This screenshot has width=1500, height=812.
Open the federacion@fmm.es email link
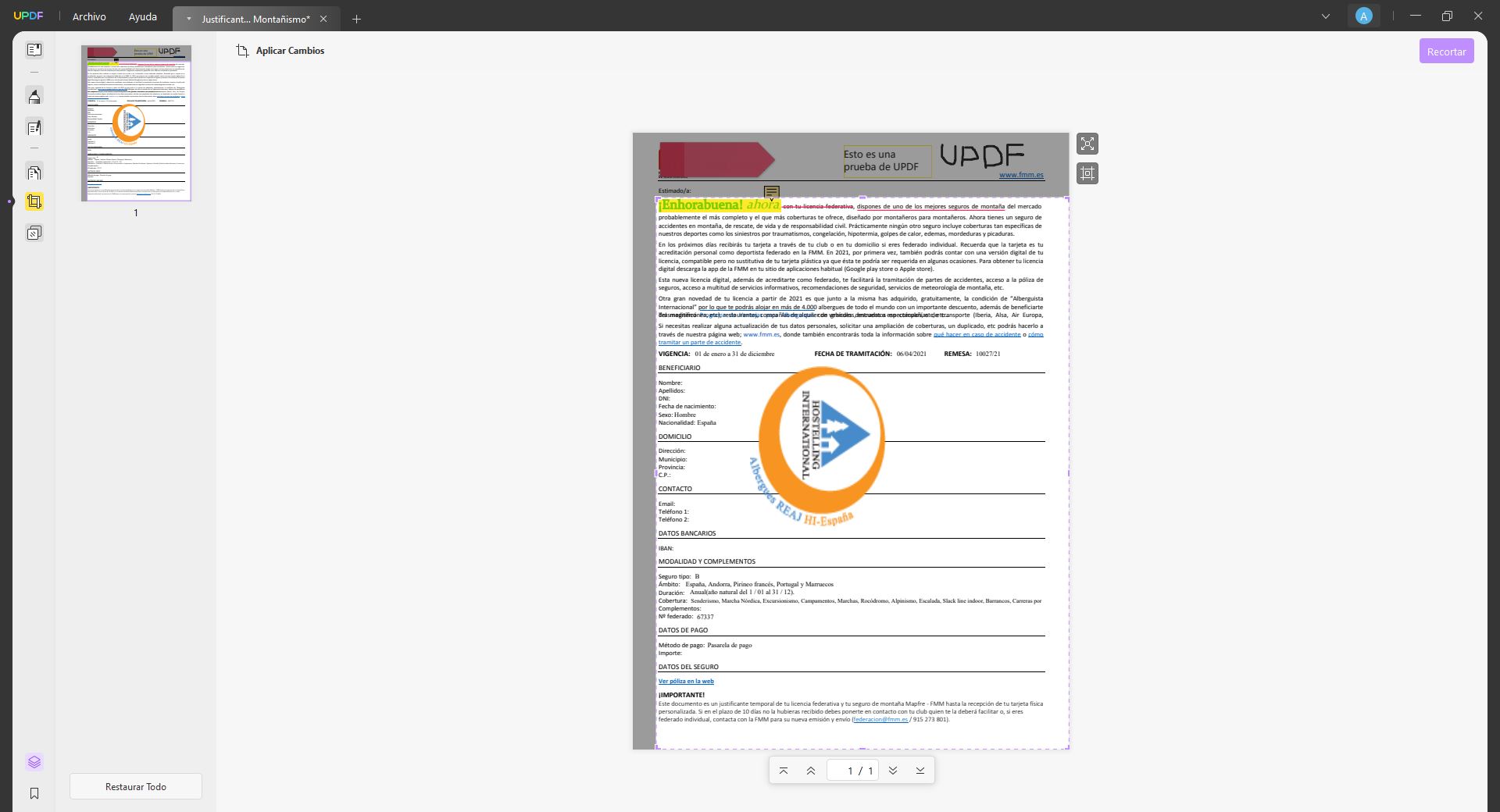pyautogui.click(x=880, y=720)
